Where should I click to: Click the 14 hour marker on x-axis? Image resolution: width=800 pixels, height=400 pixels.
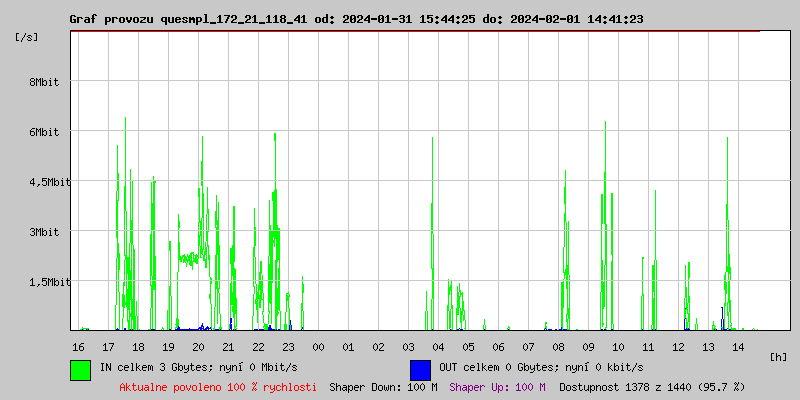738,347
